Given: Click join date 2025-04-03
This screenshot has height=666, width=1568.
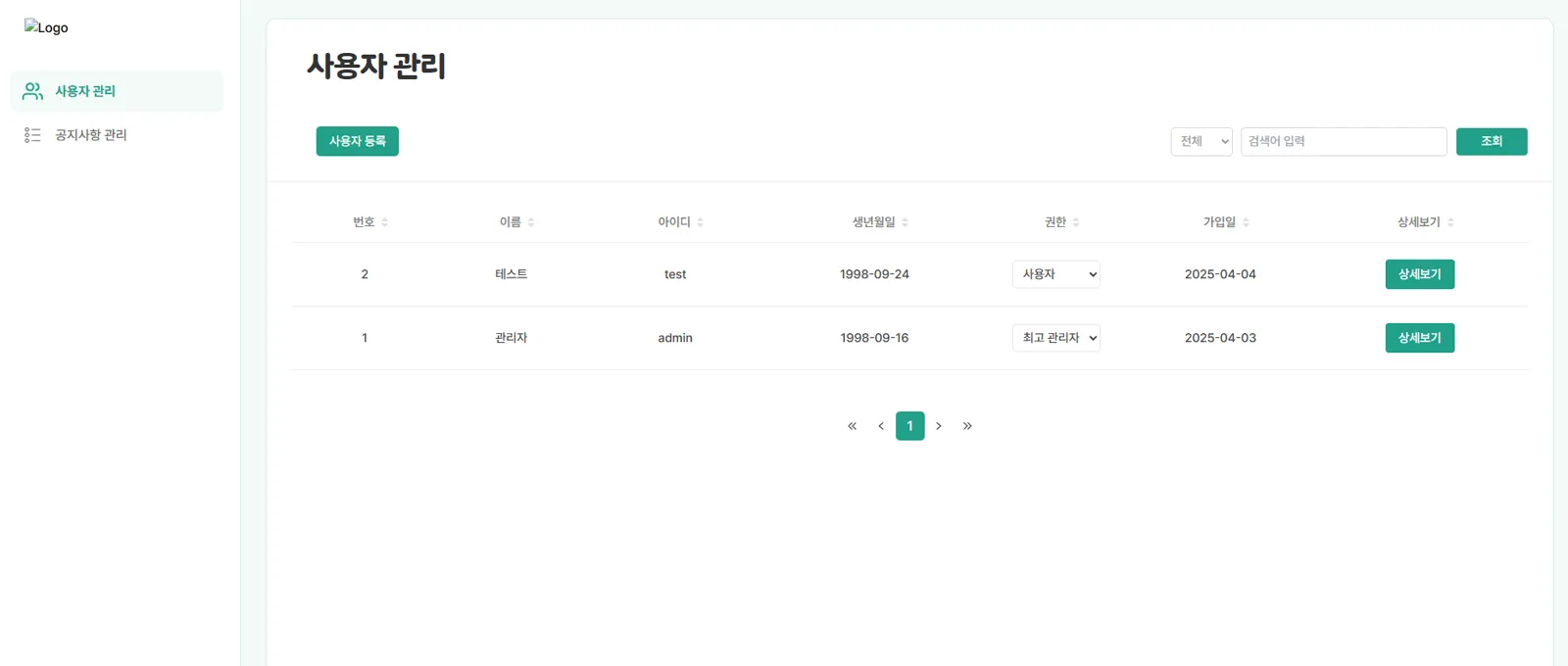Looking at the screenshot, I should [1220, 338].
